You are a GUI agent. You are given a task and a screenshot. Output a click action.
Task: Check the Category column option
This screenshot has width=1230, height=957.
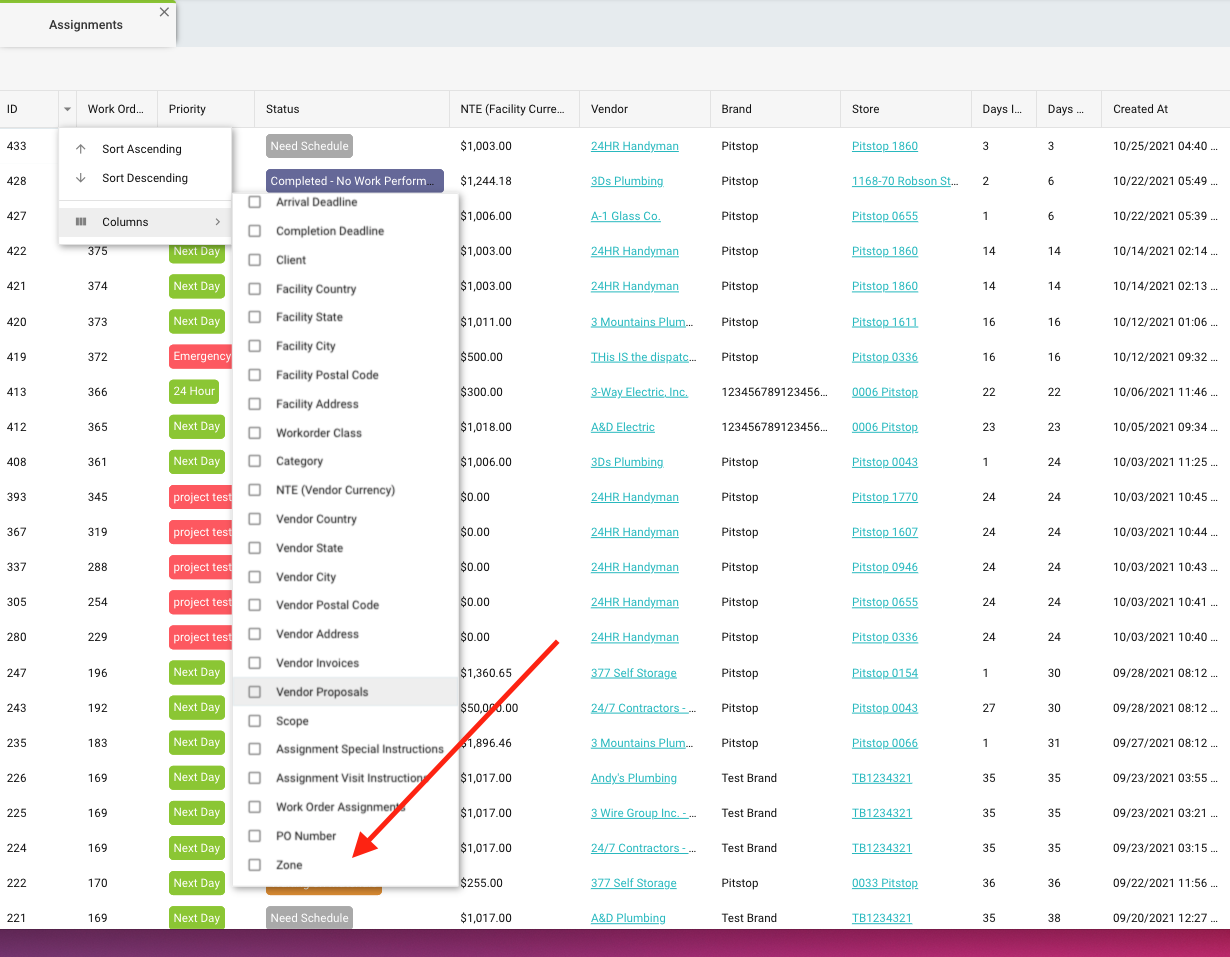coord(255,461)
